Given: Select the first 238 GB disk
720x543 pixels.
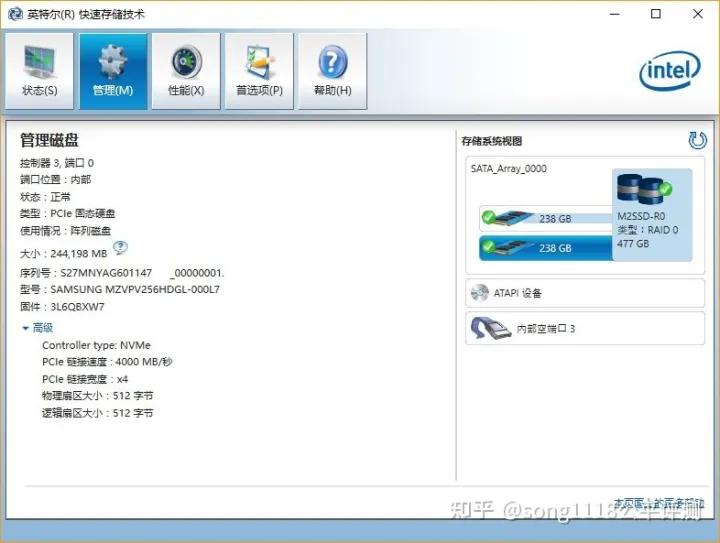Looking at the screenshot, I should click(x=546, y=218).
